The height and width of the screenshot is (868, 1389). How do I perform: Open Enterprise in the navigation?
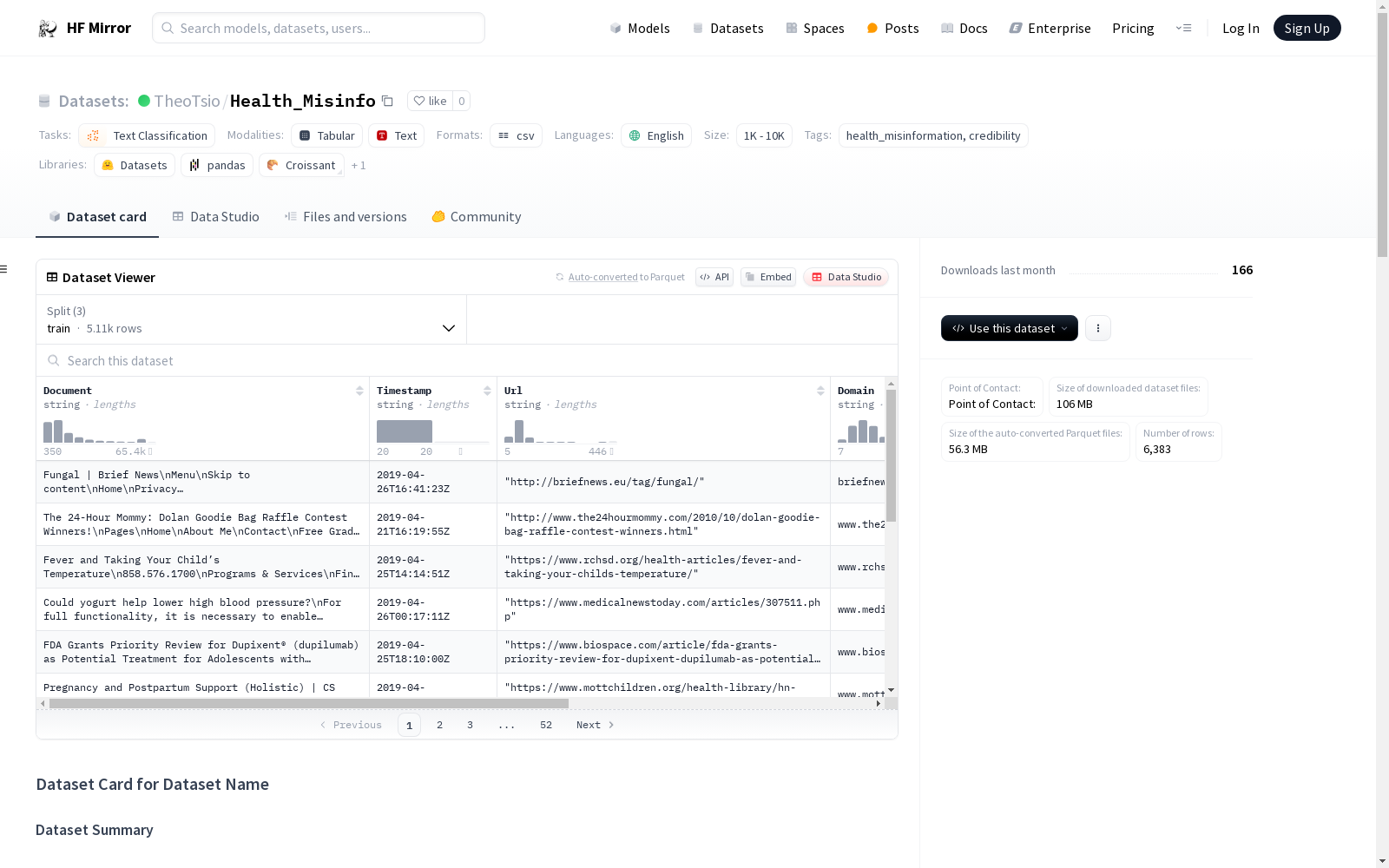pyautogui.click(x=1050, y=28)
